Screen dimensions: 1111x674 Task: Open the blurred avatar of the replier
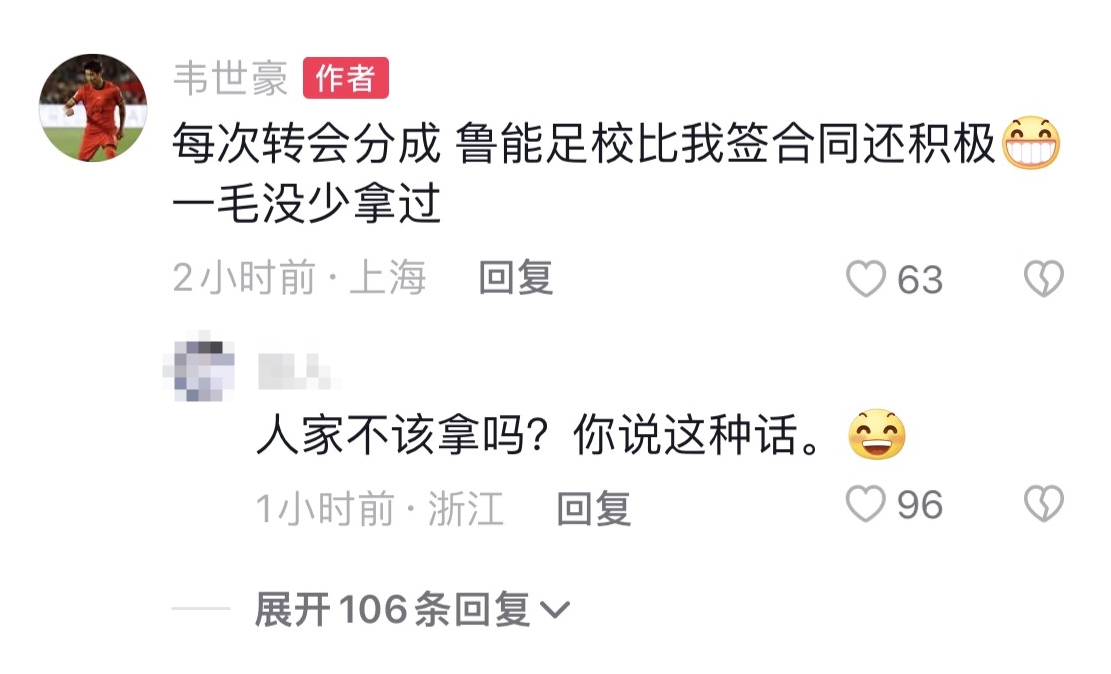click(x=198, y=370)
